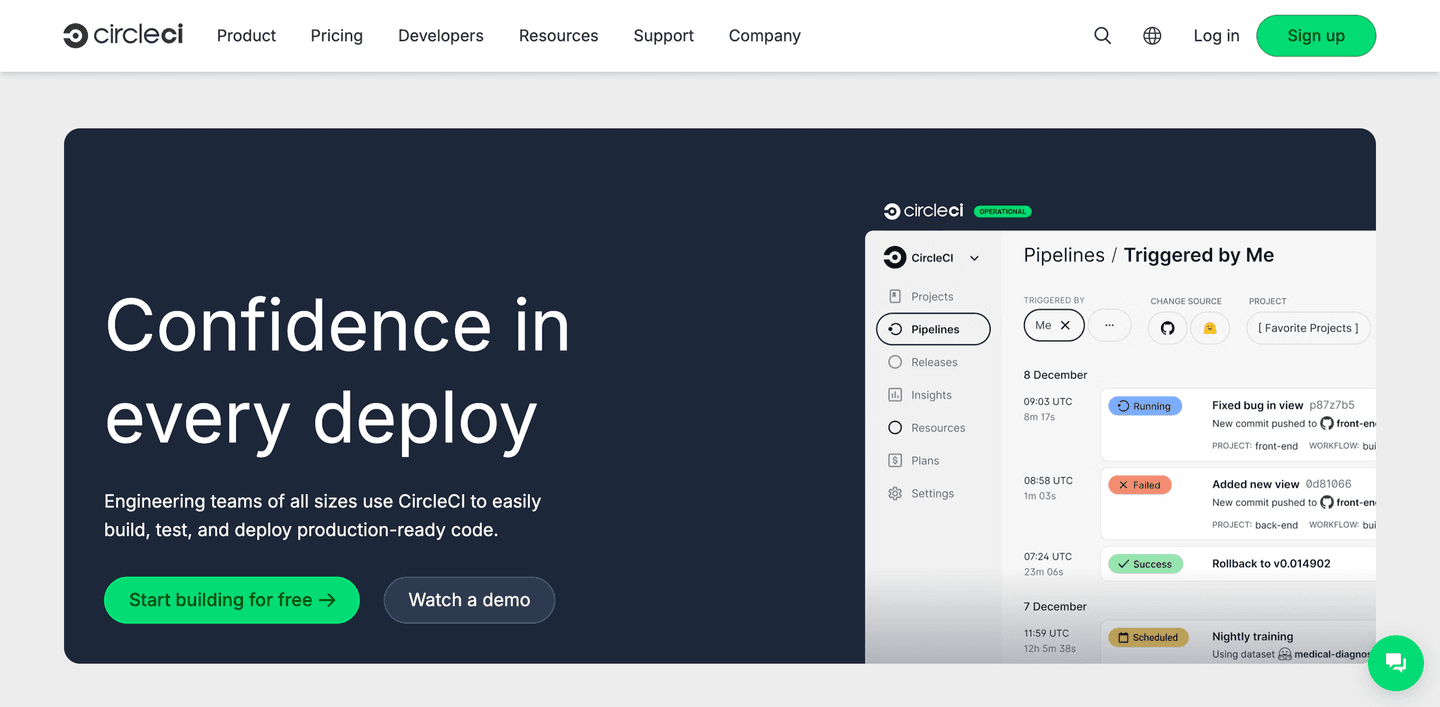Open the Support menu
The height and width of the screenshot is (707, 1440).
point(663,36)
